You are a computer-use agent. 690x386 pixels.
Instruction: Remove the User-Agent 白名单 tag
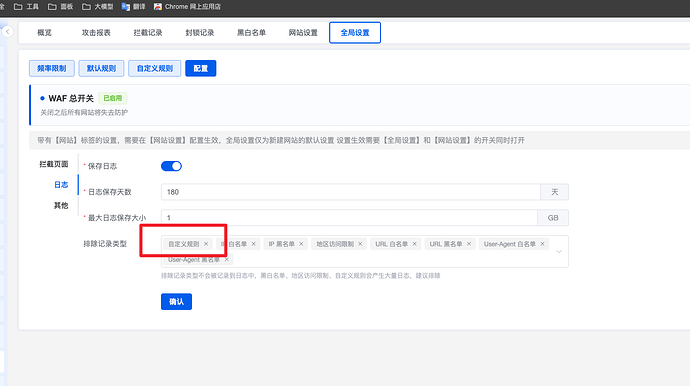(543, 244)
